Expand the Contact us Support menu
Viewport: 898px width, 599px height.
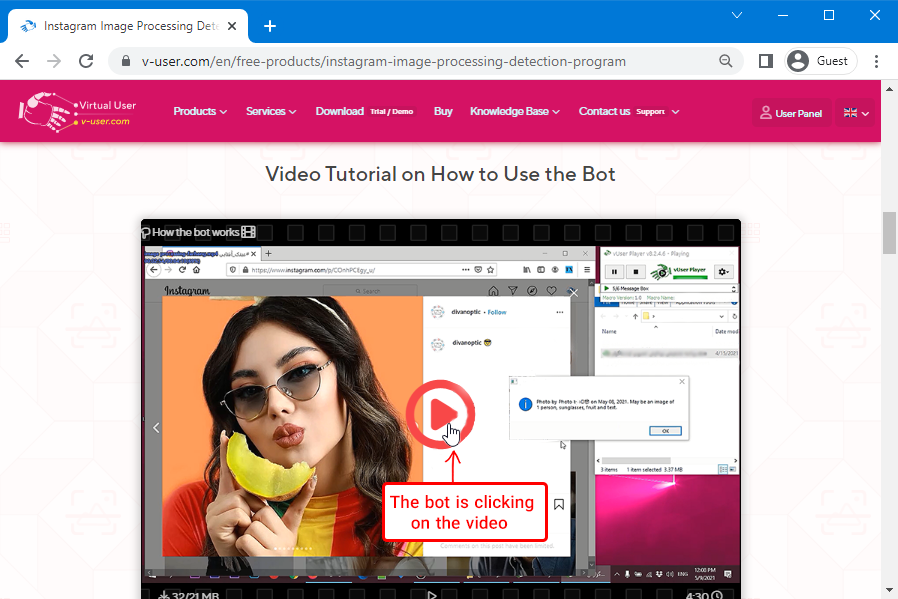629,112
